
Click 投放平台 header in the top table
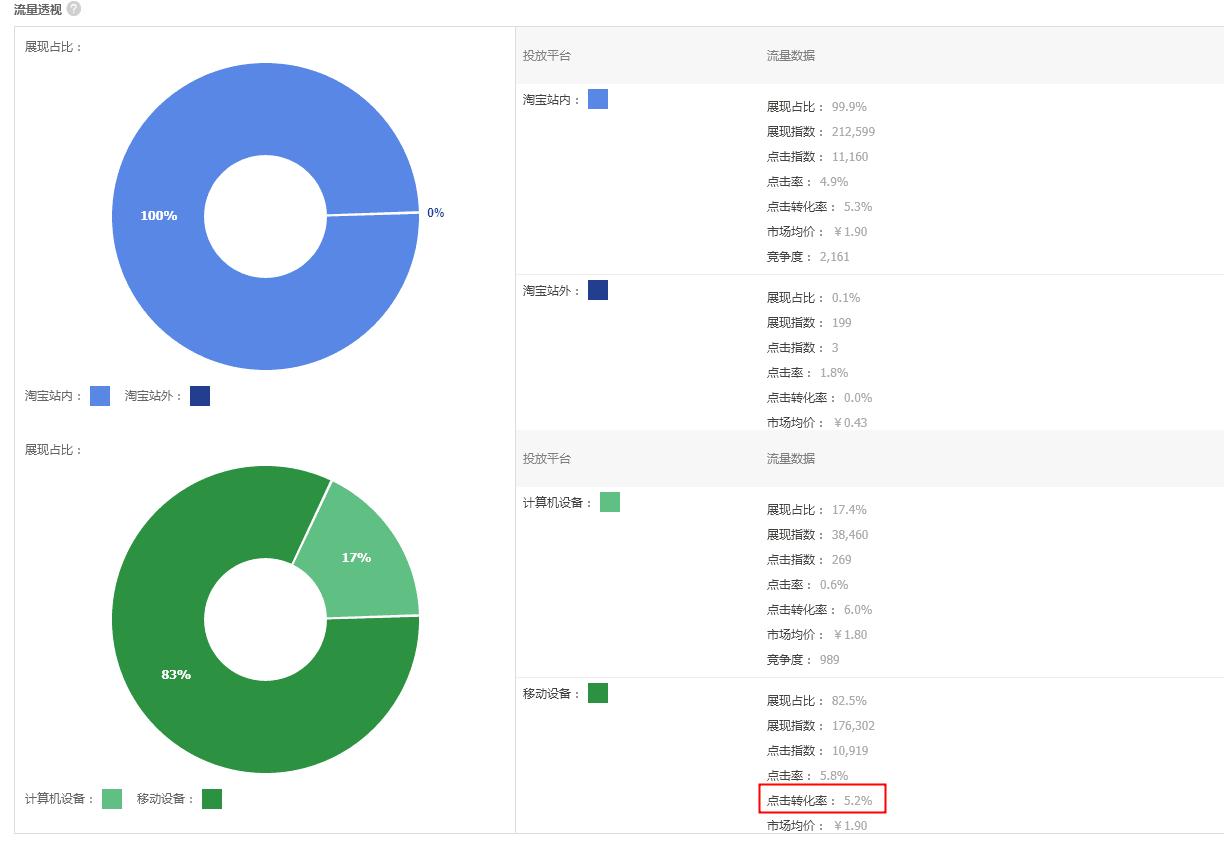pos(547,56)
